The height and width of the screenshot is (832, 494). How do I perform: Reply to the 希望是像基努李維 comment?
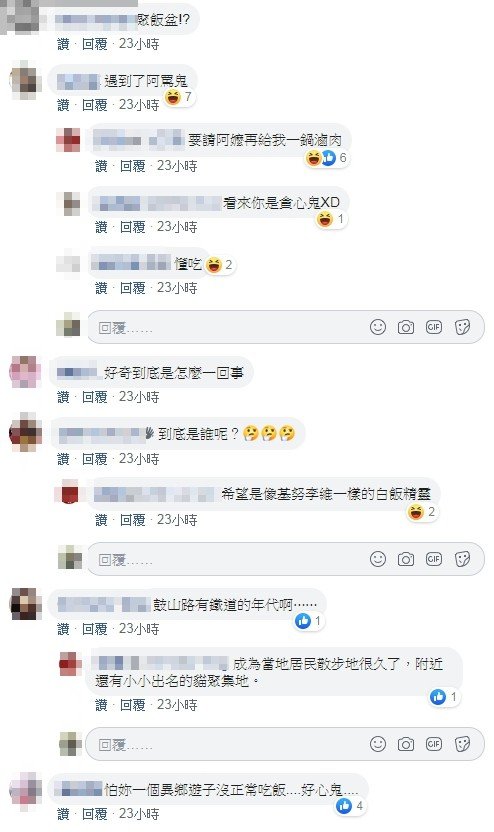click(x=133, y=520)
